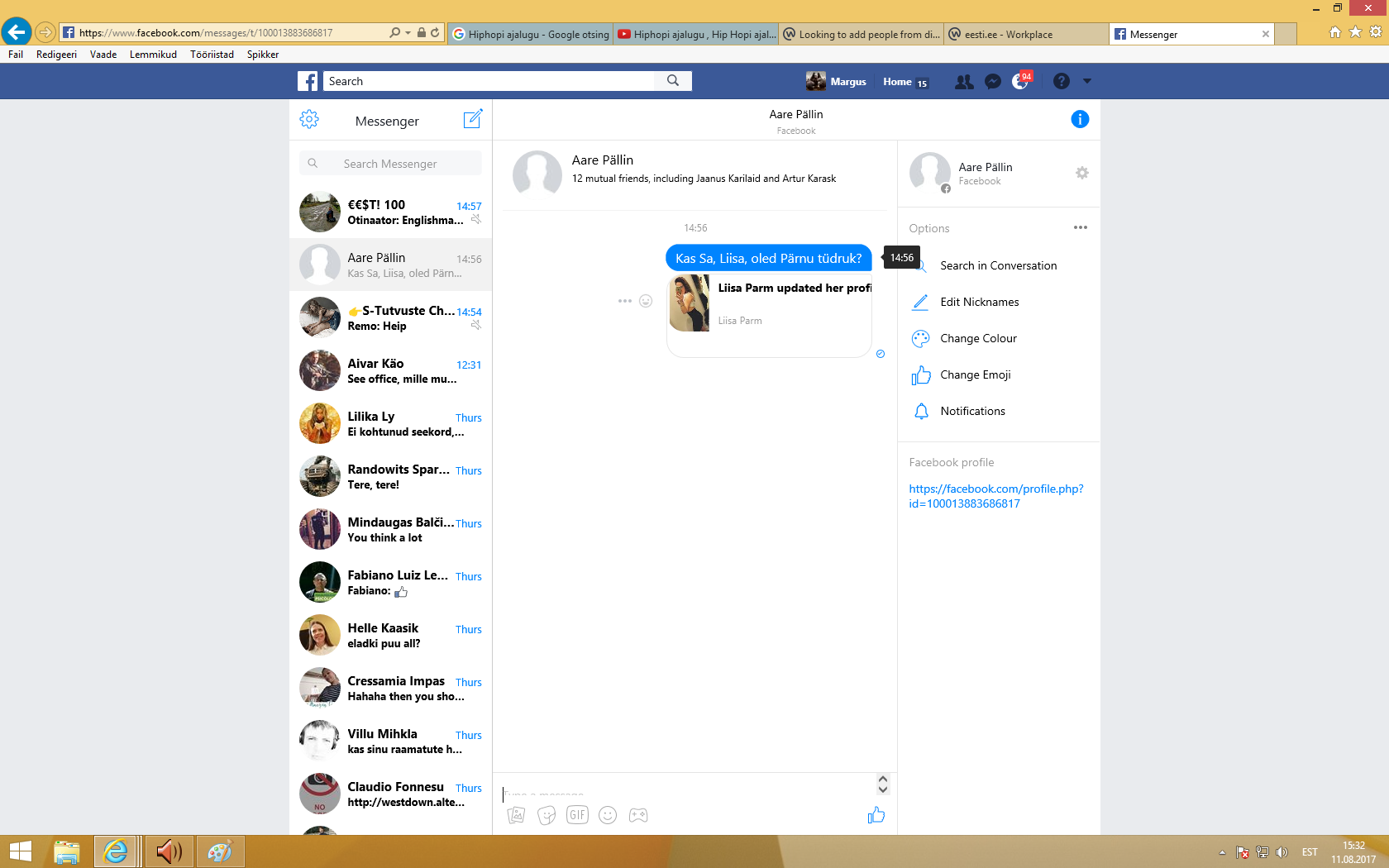Click the system tray volume icon
The width and height of the screenshot is (1389, 868).
click(x=1282, y=852)
